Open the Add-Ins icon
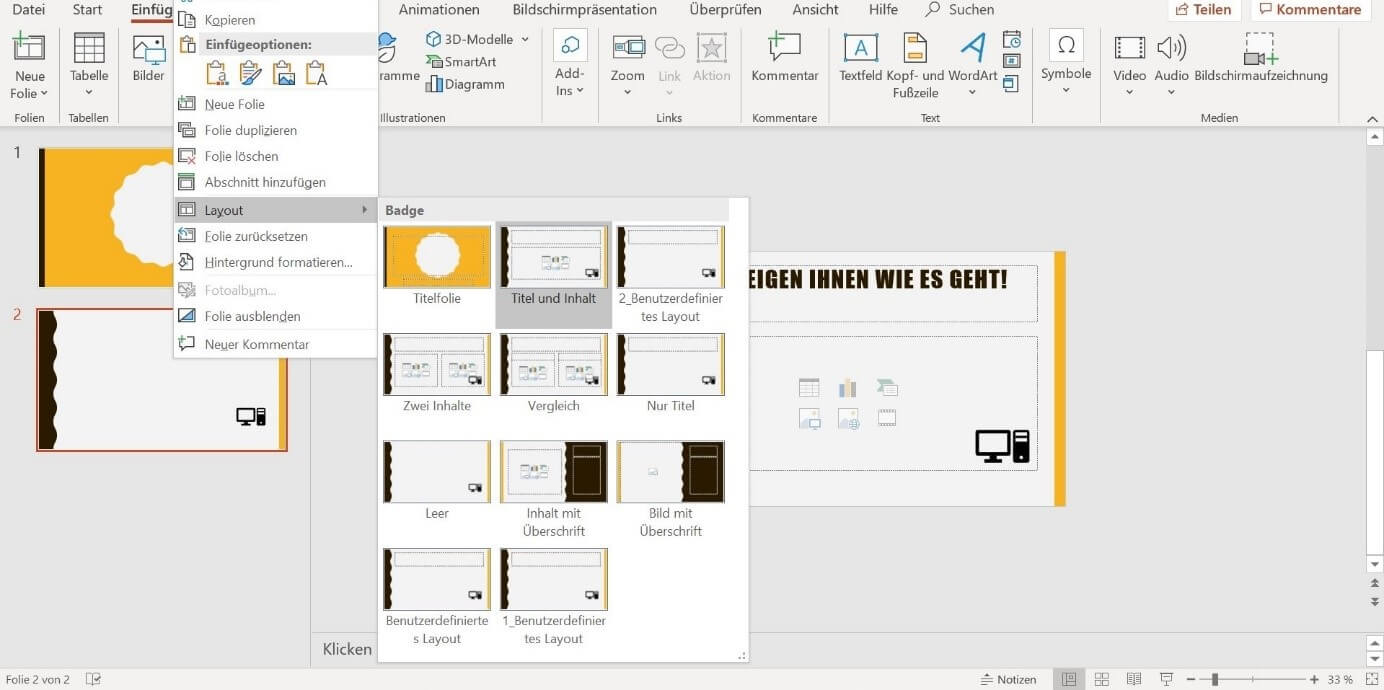The height and width of the screenshot is (690, 1384). (x=570, y=47)
